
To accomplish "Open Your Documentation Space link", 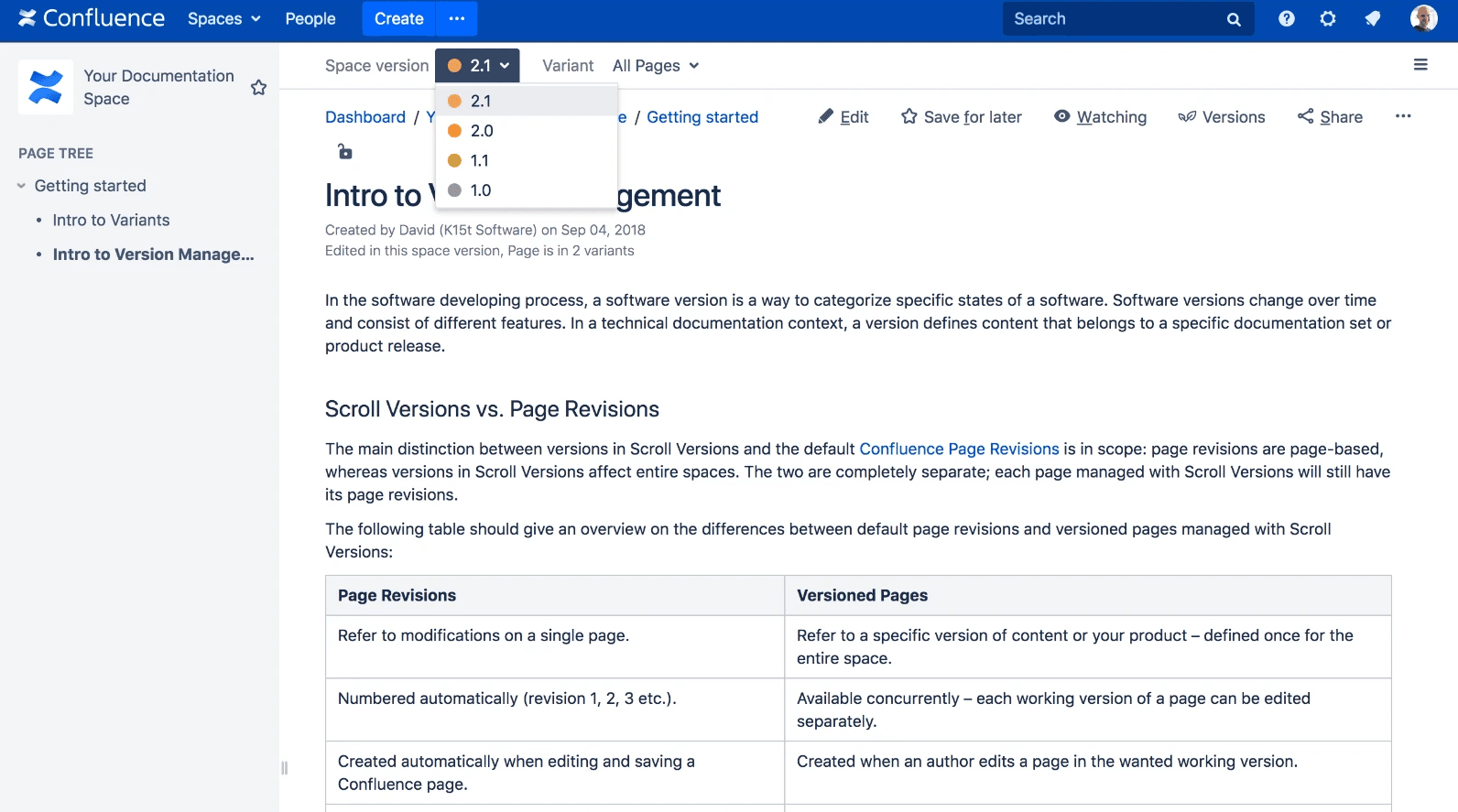I will 158,87.
